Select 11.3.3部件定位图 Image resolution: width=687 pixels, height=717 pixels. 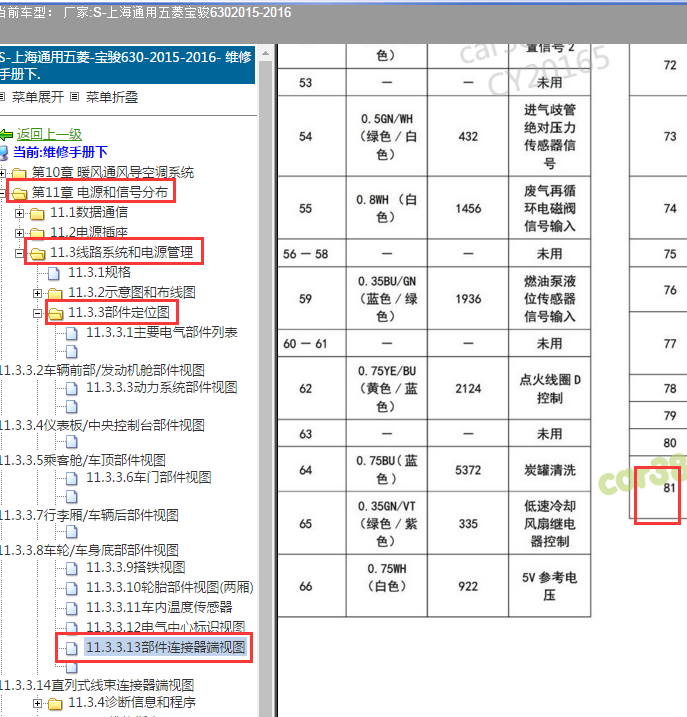119,312
